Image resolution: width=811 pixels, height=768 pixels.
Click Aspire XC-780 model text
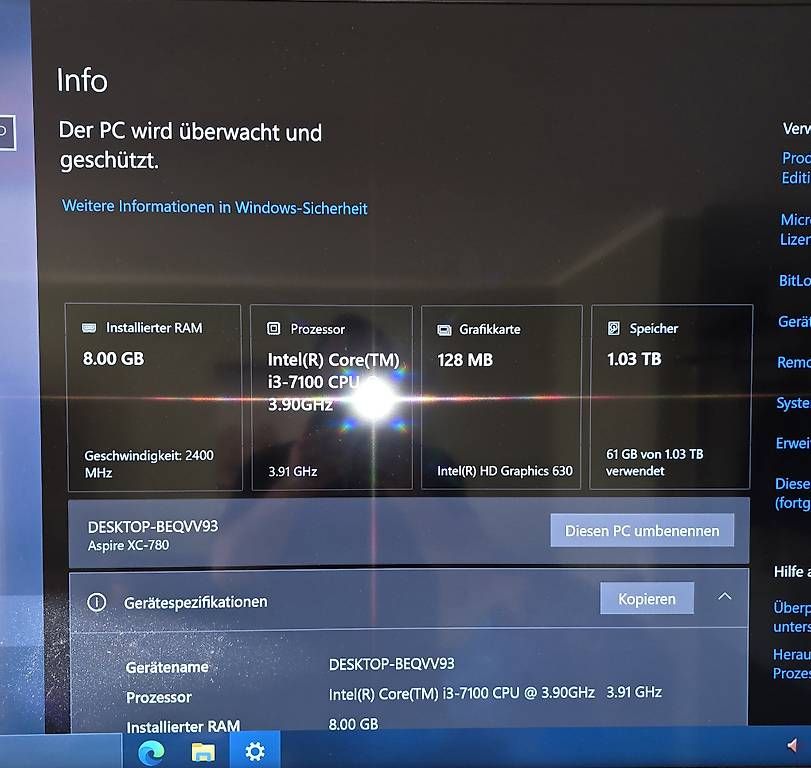128,545
